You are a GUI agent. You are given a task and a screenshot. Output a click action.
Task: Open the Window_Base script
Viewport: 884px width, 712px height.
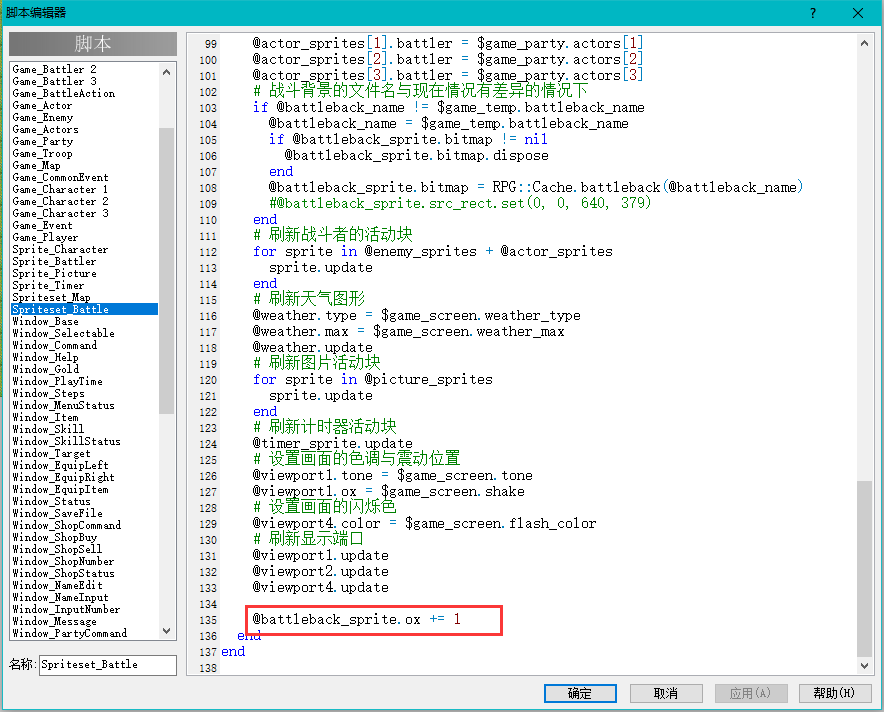(x=45, y=321)
